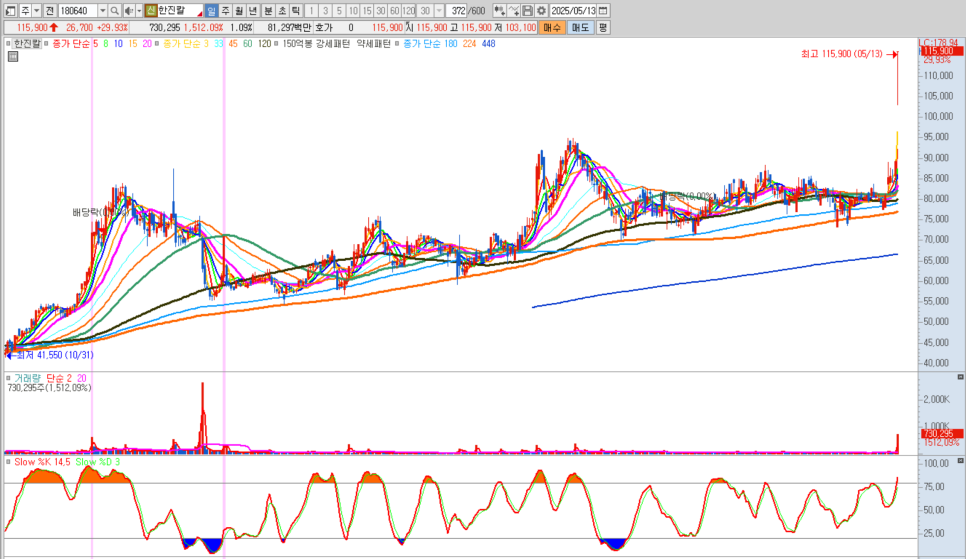This screenshot has height=559, width=966.
Task: Select the 1 interval button
Action: pyautogui.click(x=311, y=10)
